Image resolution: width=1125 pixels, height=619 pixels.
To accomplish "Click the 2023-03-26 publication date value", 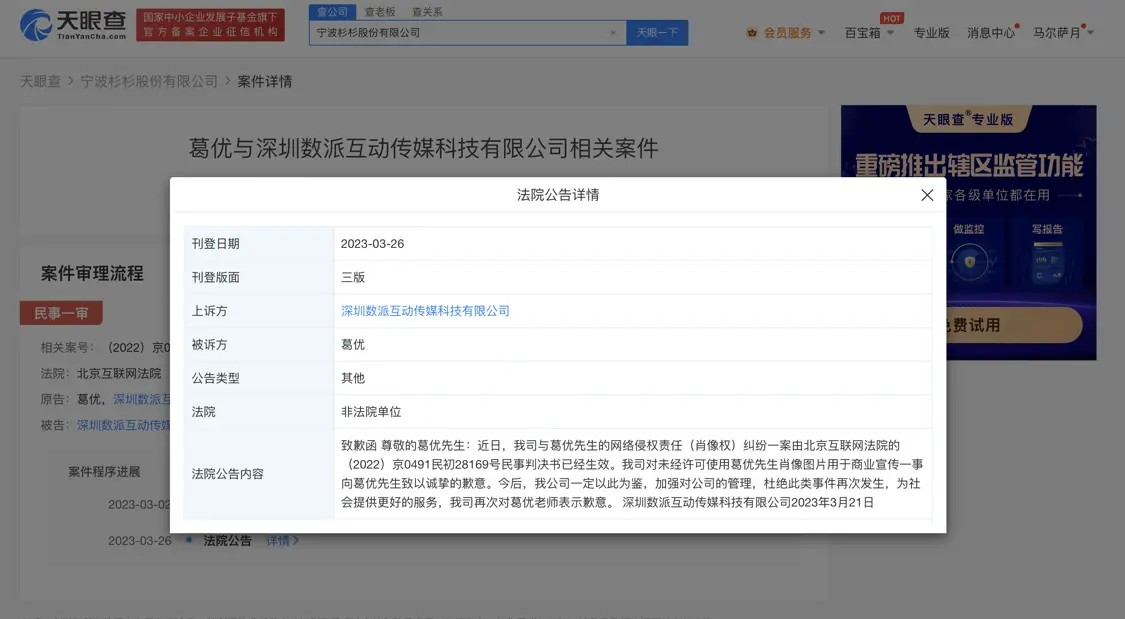I will pos(372,244).
